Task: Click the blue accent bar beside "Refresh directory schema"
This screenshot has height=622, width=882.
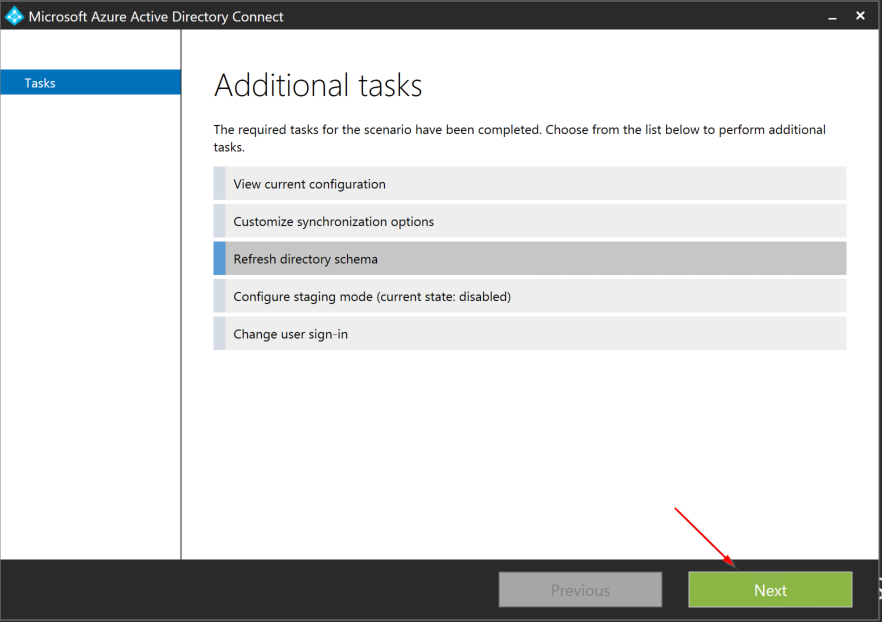Action: (217, 258)
